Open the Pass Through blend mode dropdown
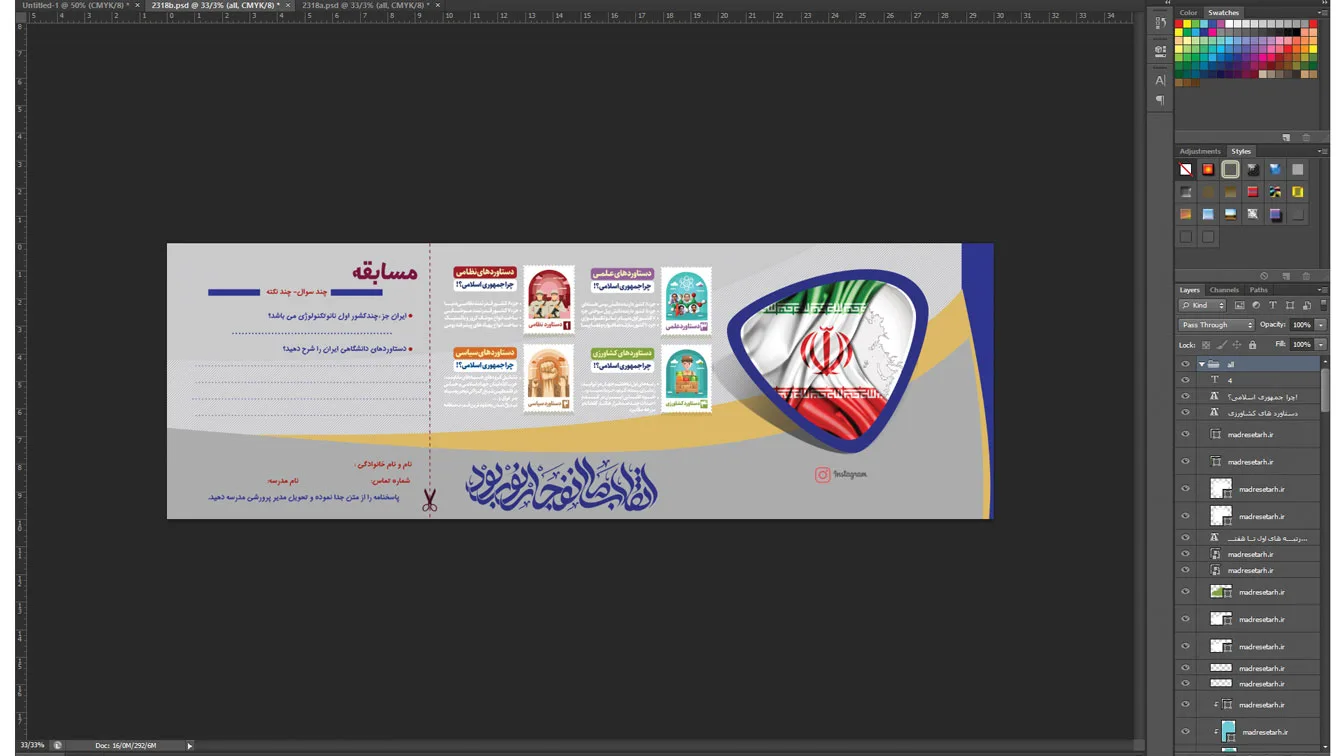This screenshot has height=756, width=1344. coord(1216,325)
